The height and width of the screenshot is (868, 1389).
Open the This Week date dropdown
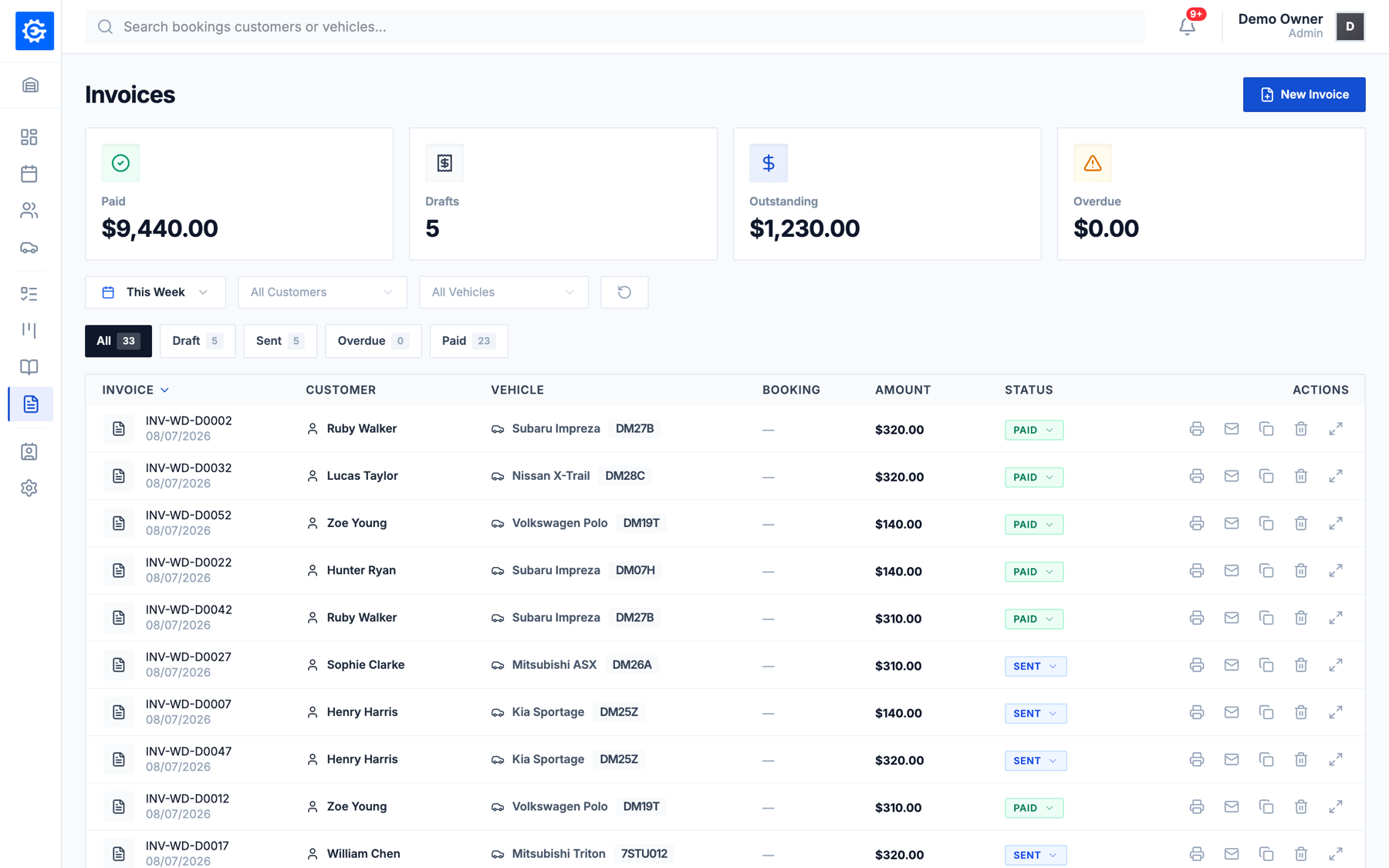click(x=155, y=292)
